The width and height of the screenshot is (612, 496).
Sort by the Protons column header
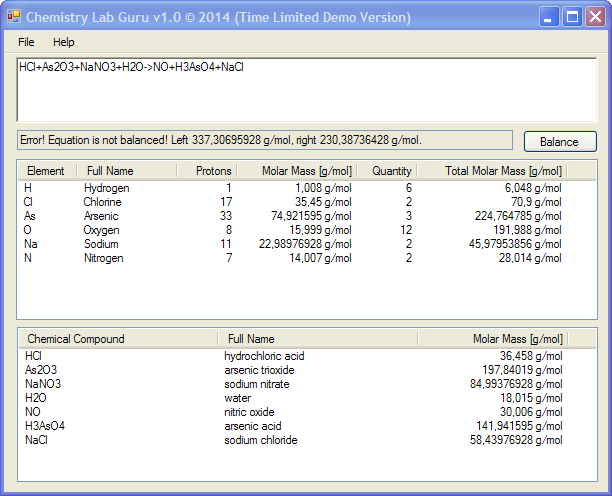213,171
